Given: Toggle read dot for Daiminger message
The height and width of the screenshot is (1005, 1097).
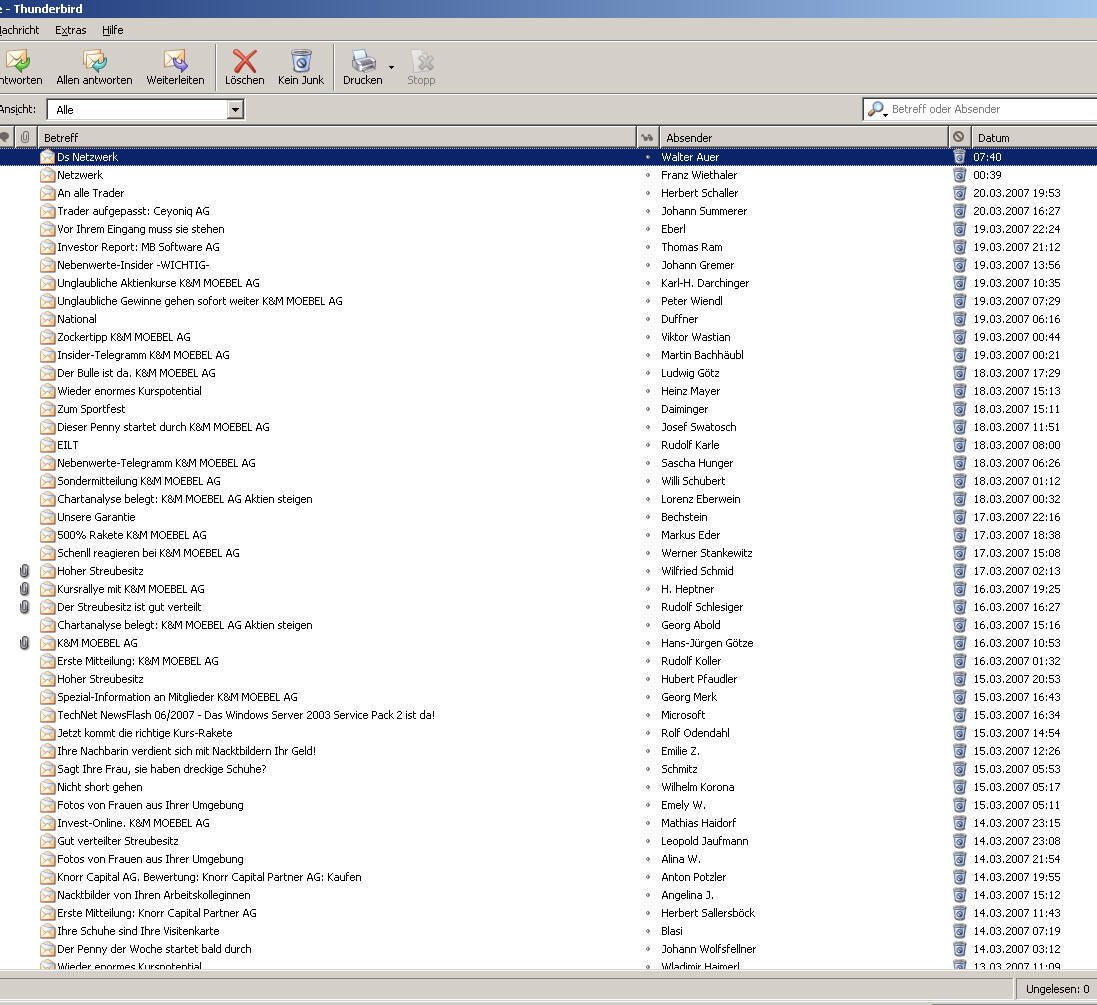Looking at the screenshot, I should coord(648,409).
